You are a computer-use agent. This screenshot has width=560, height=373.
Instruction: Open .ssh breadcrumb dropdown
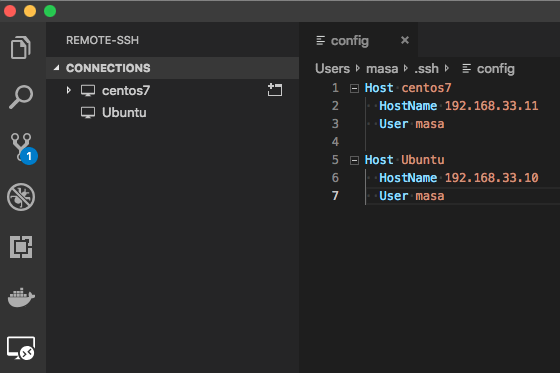click(426, 68)
